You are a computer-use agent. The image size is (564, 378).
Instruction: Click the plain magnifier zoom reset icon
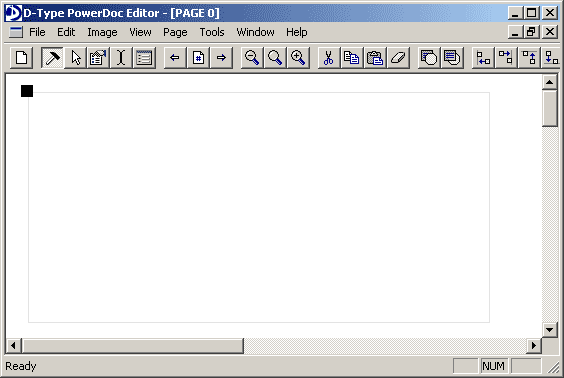(275, 58)
